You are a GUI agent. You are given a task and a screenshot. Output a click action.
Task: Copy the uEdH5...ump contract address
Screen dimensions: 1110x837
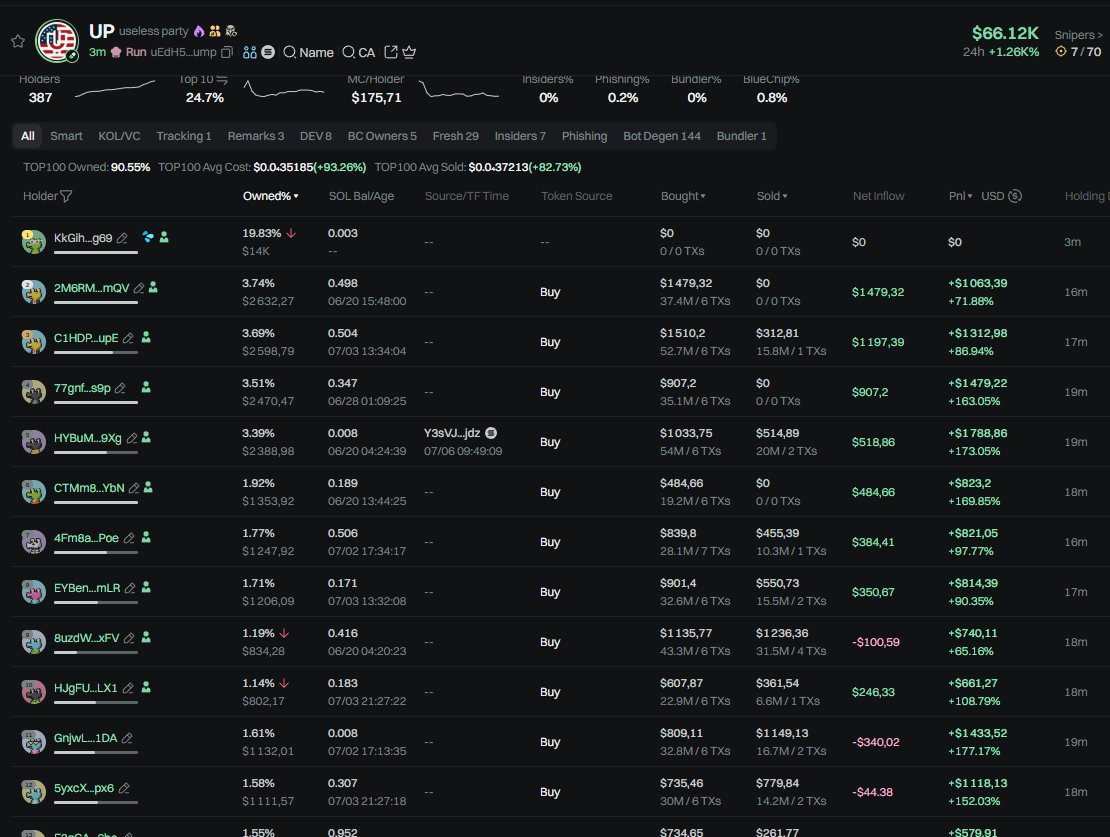(227, 52)
